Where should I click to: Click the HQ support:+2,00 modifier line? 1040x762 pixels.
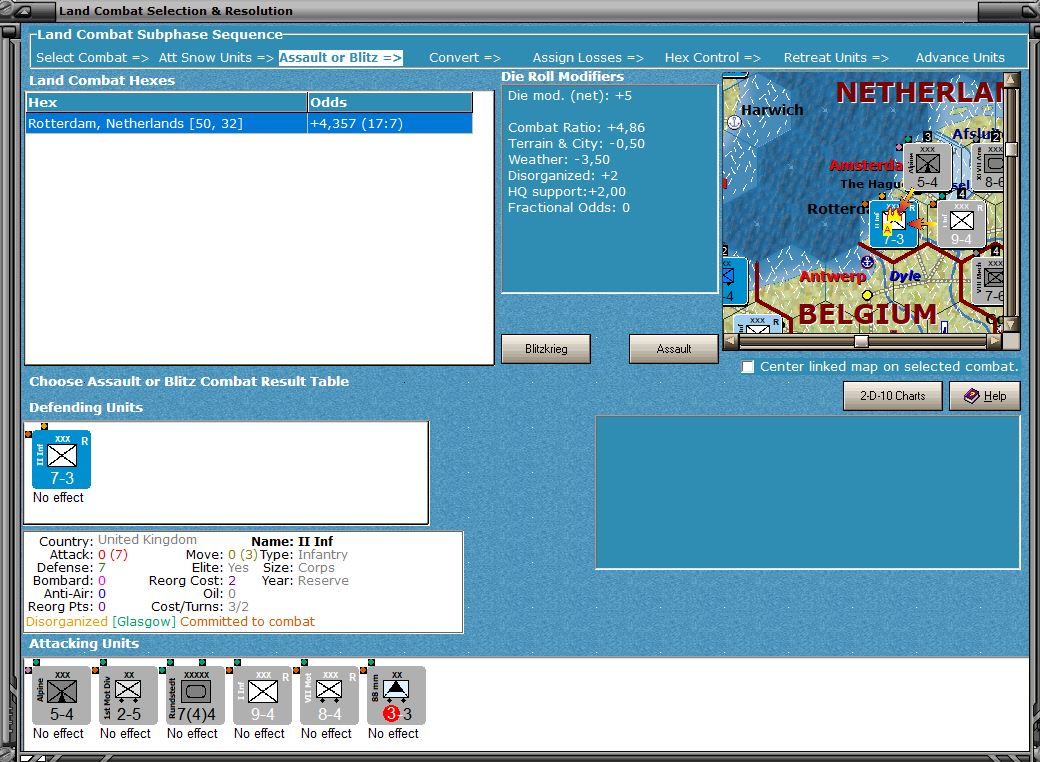coord(567,192)
